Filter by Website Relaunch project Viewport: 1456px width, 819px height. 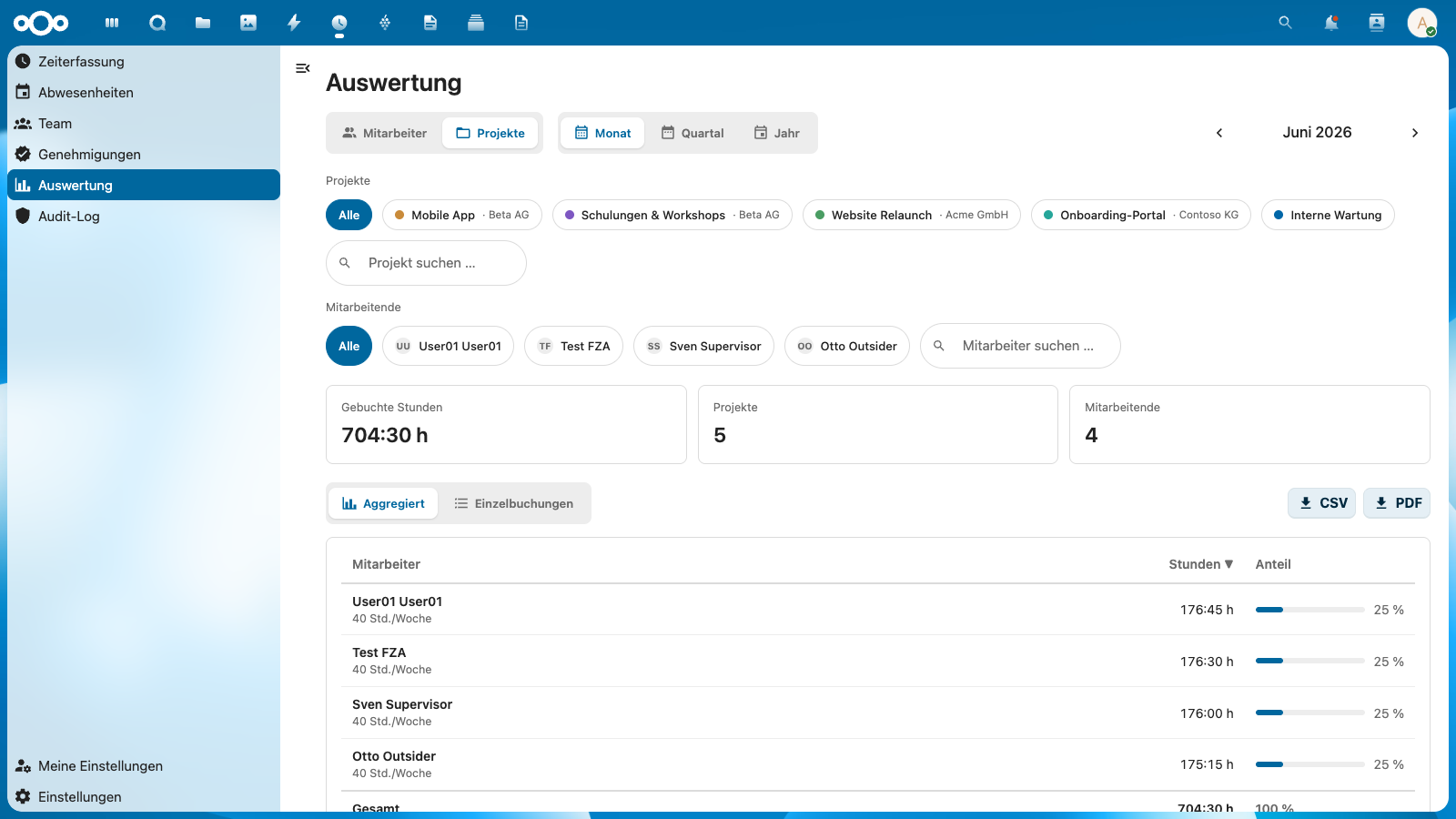[x=912, y=215]
